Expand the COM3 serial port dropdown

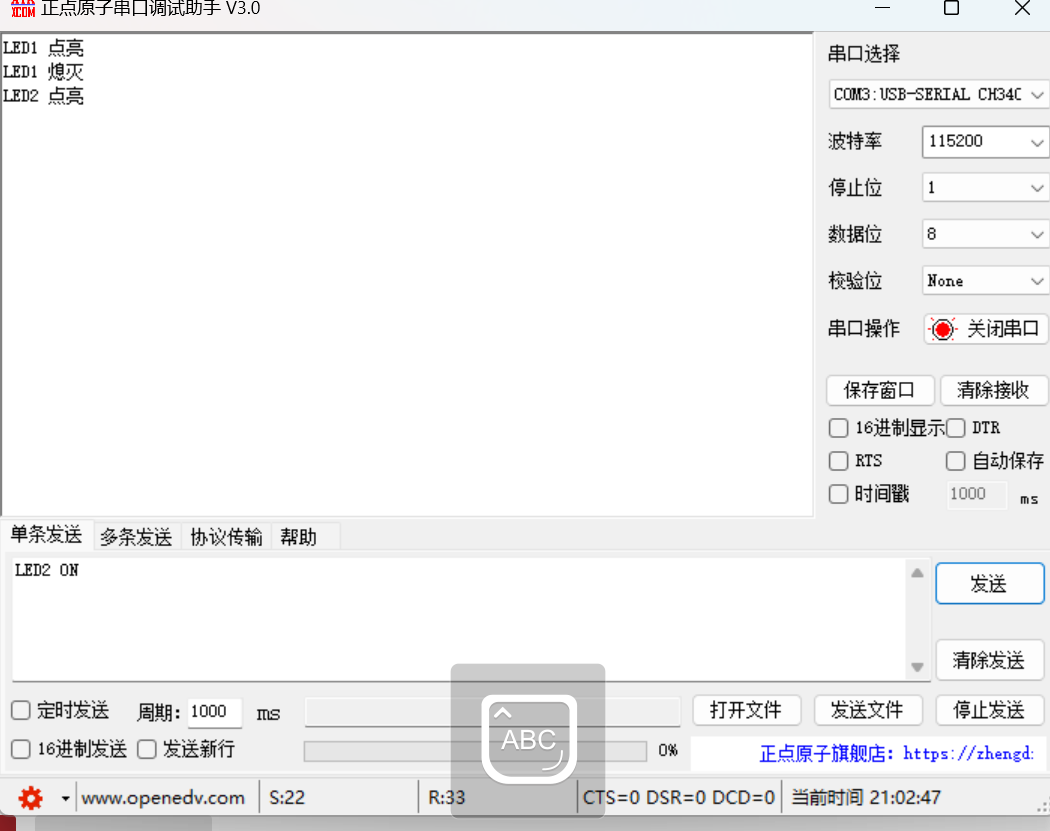(938, 94)
